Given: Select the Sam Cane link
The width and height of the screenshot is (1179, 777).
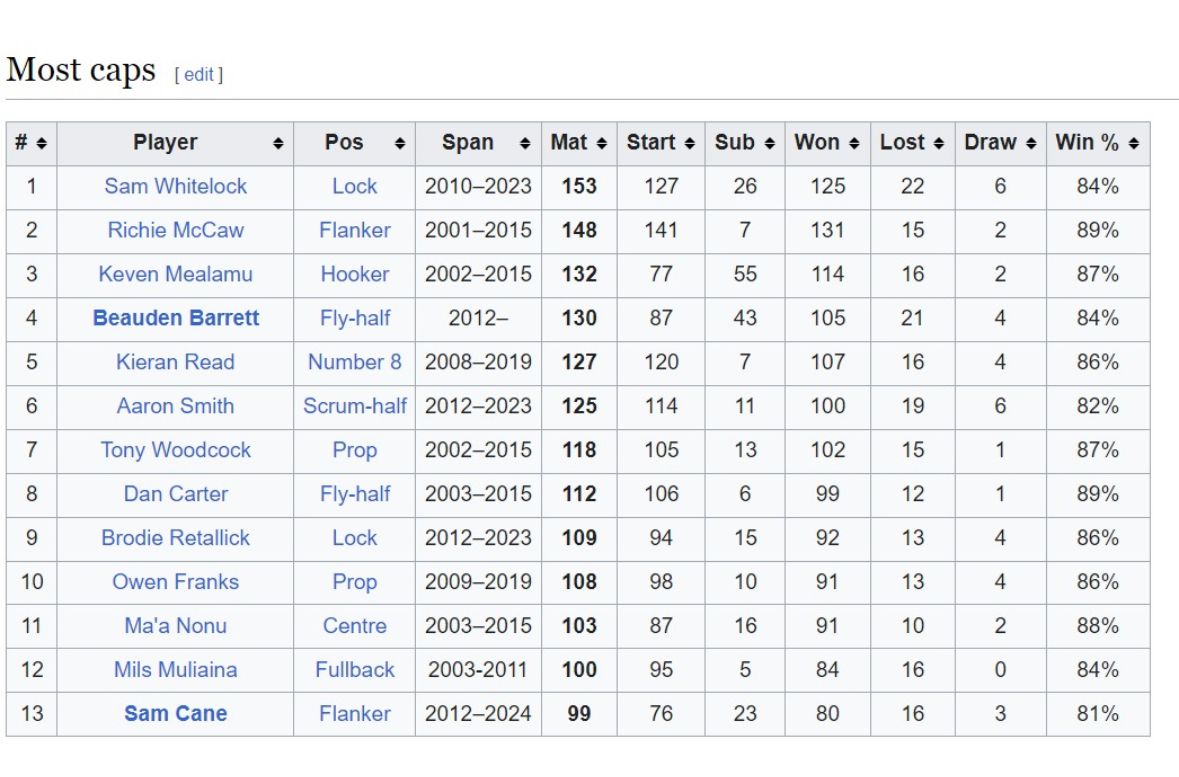Looking at the screenshot, I should (175, 714).
